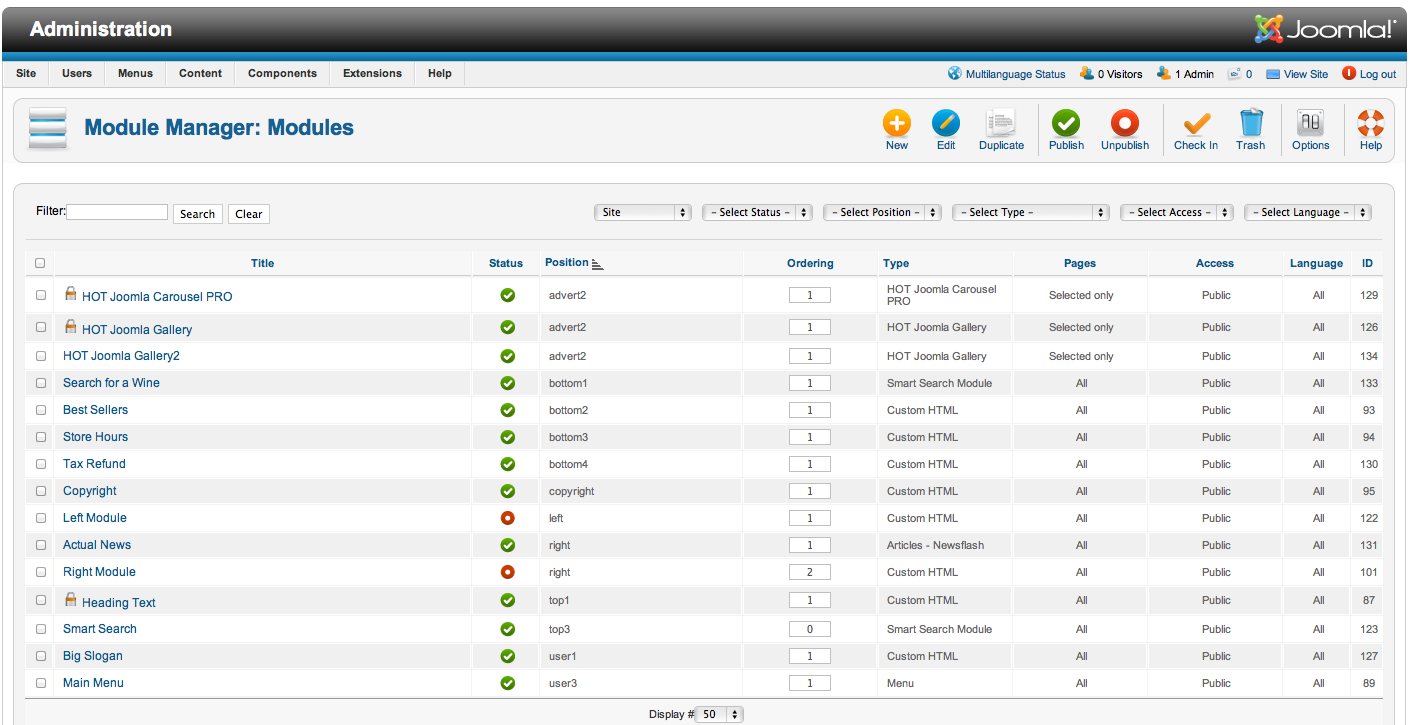Check the Big Slogan row checkbox
This screenshot has width=1413, height=725.
(41, 656)
